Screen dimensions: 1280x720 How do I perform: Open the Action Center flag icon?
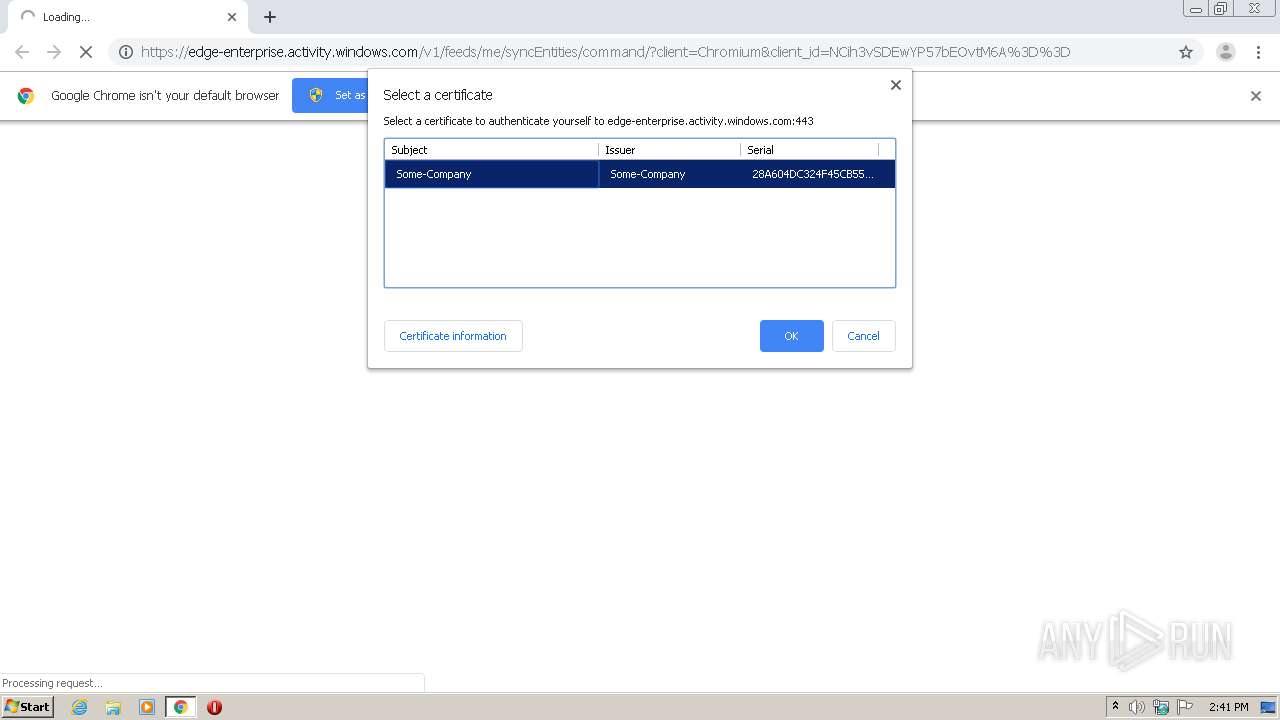coord(1185,707)
